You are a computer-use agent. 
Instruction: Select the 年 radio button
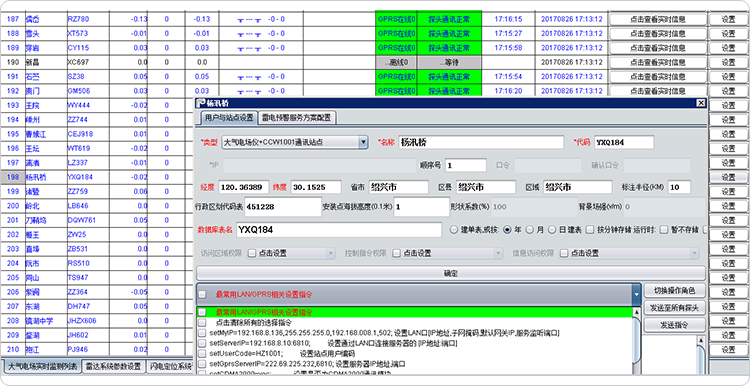[x=507, y=230]
